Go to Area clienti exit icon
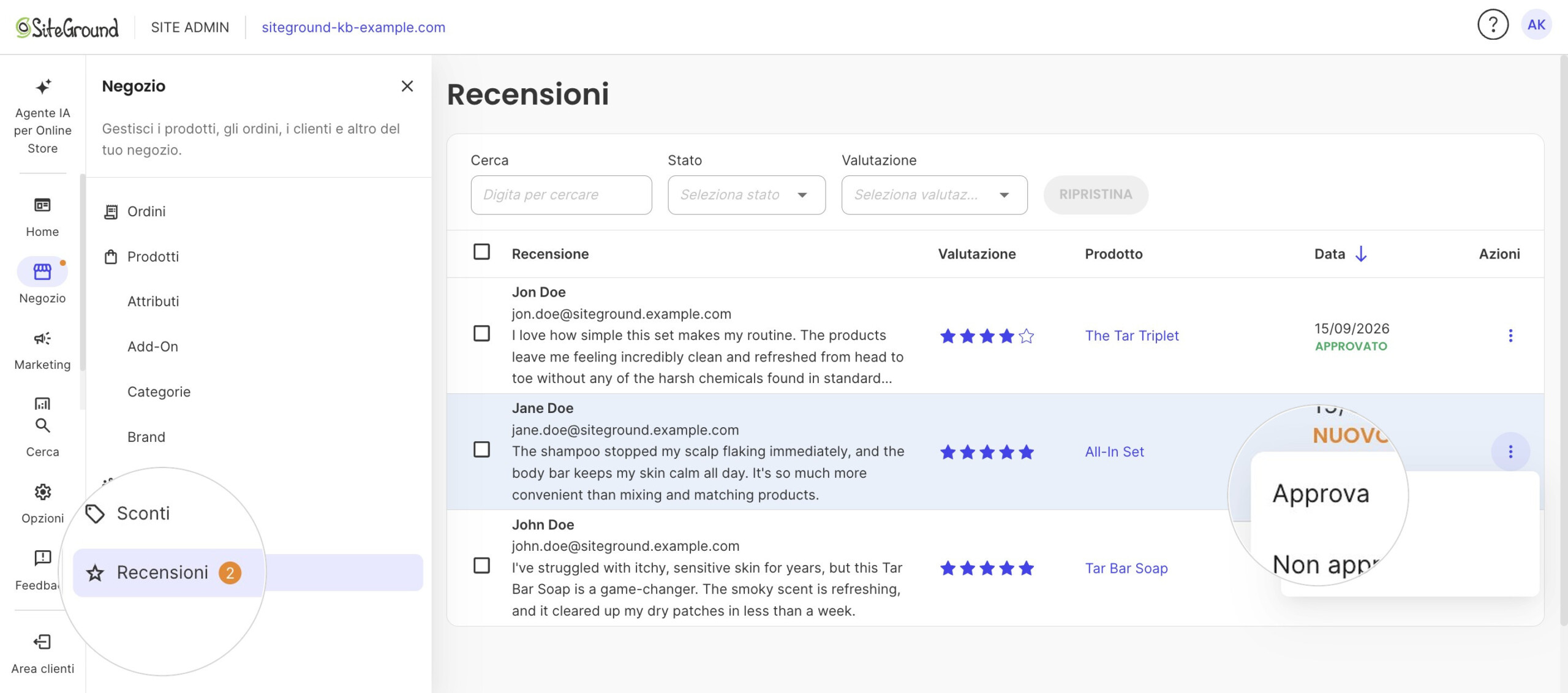 42,642
